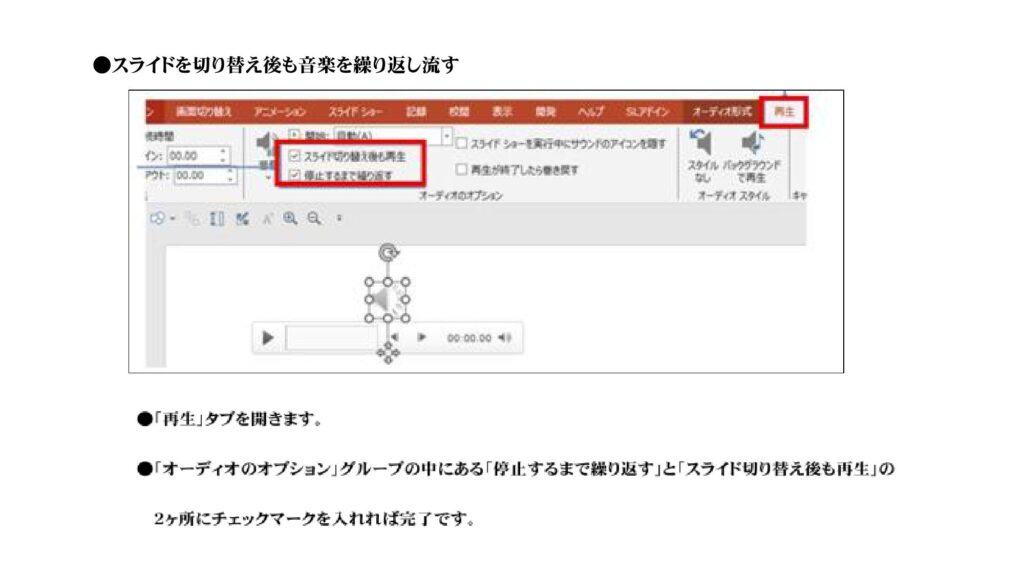Viewport: 1024px width, 576px height.
Task: Select the speaker audio icon on the slide
Action: [385, 300]
